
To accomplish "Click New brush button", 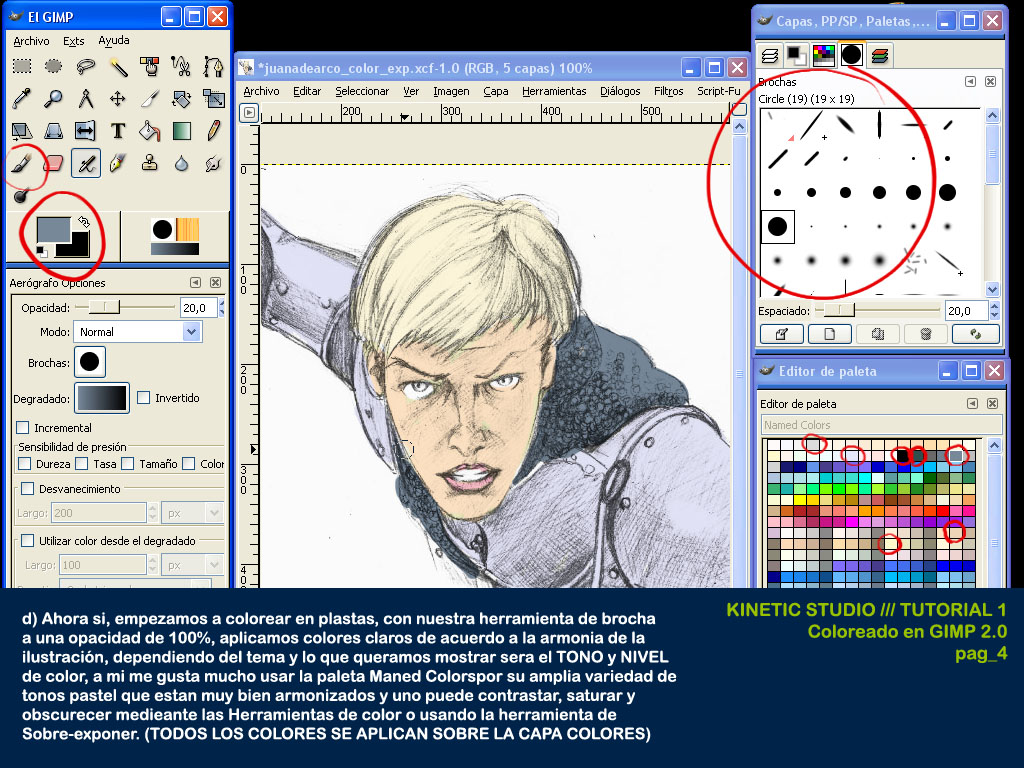I will pos(830,334).
